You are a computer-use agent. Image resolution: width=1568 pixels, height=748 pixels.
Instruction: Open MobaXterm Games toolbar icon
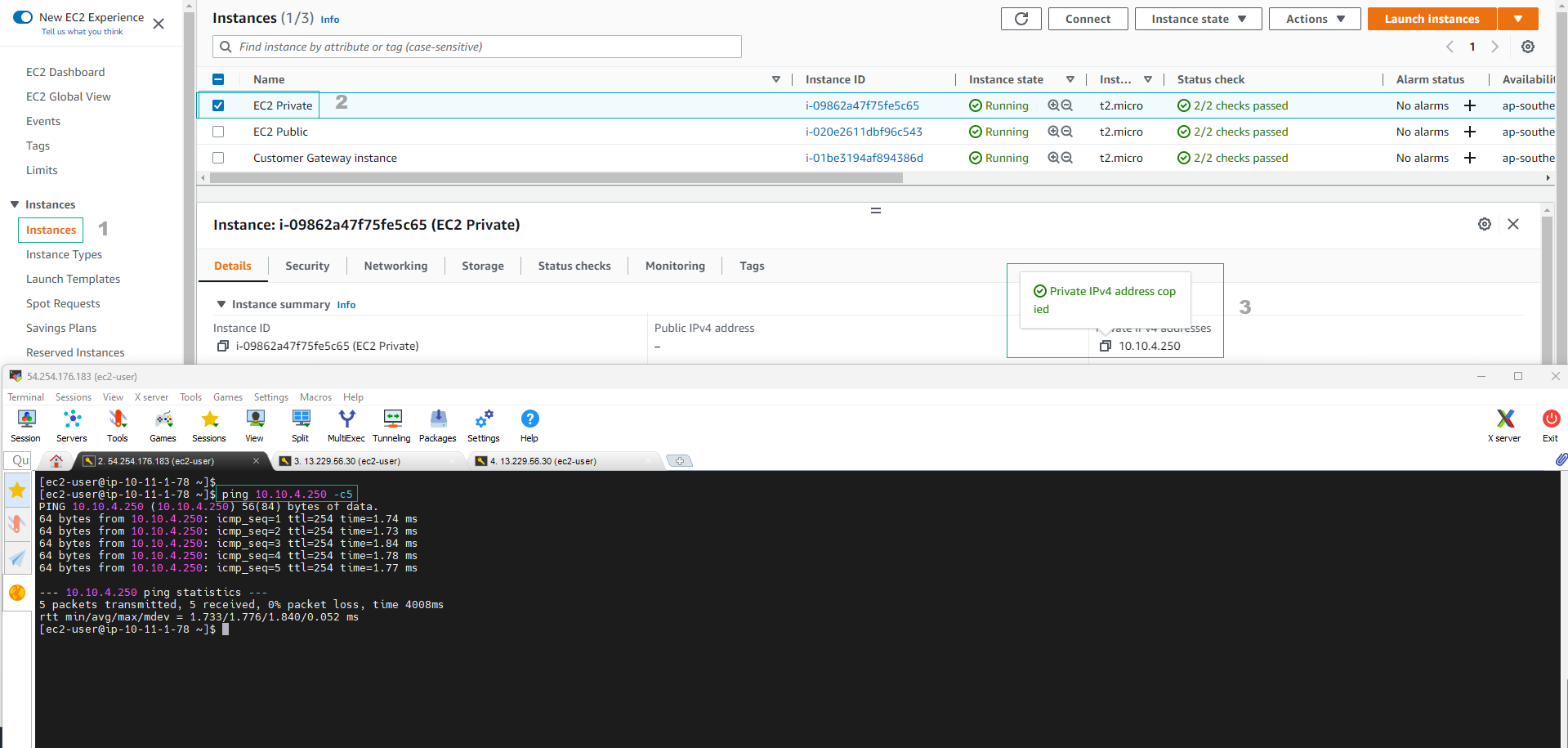163,425
